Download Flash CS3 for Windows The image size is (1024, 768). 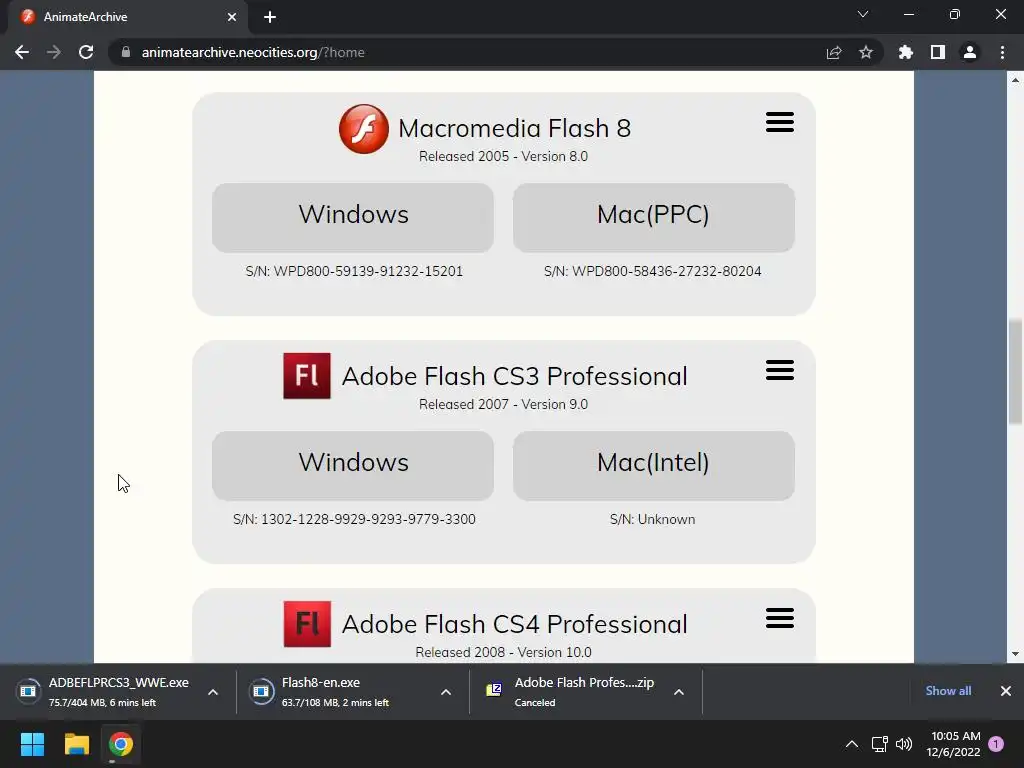tap(353, 466)
